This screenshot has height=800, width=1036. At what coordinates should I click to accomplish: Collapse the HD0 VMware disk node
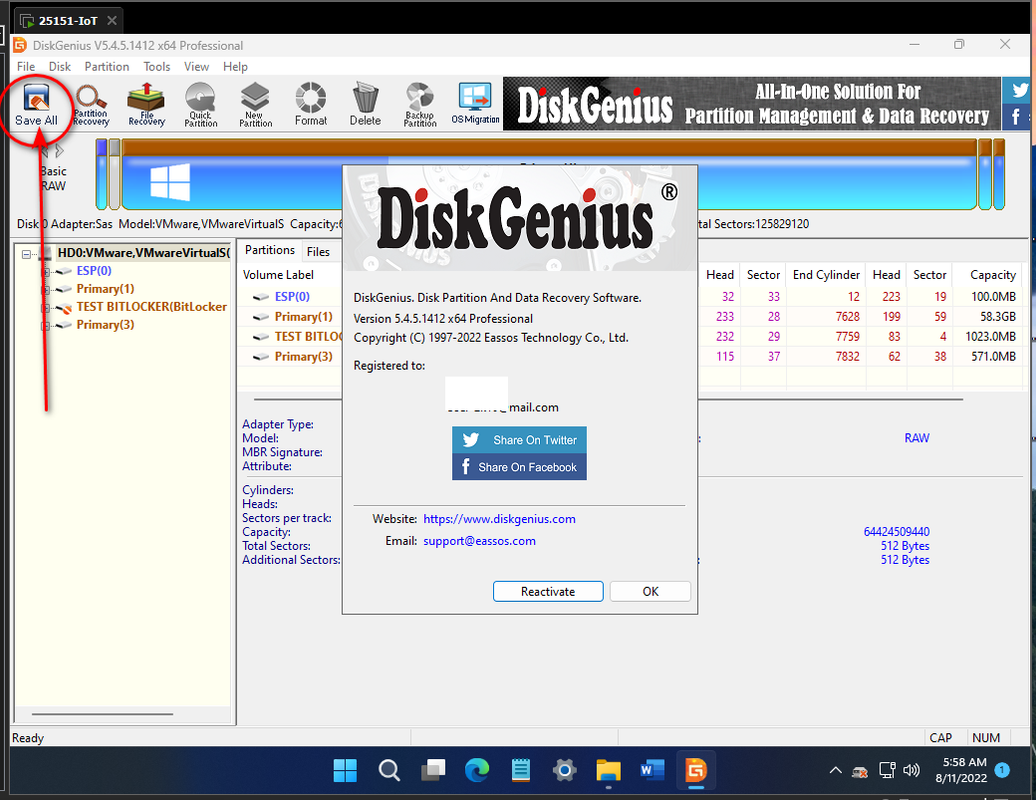[x=26, y=254]
